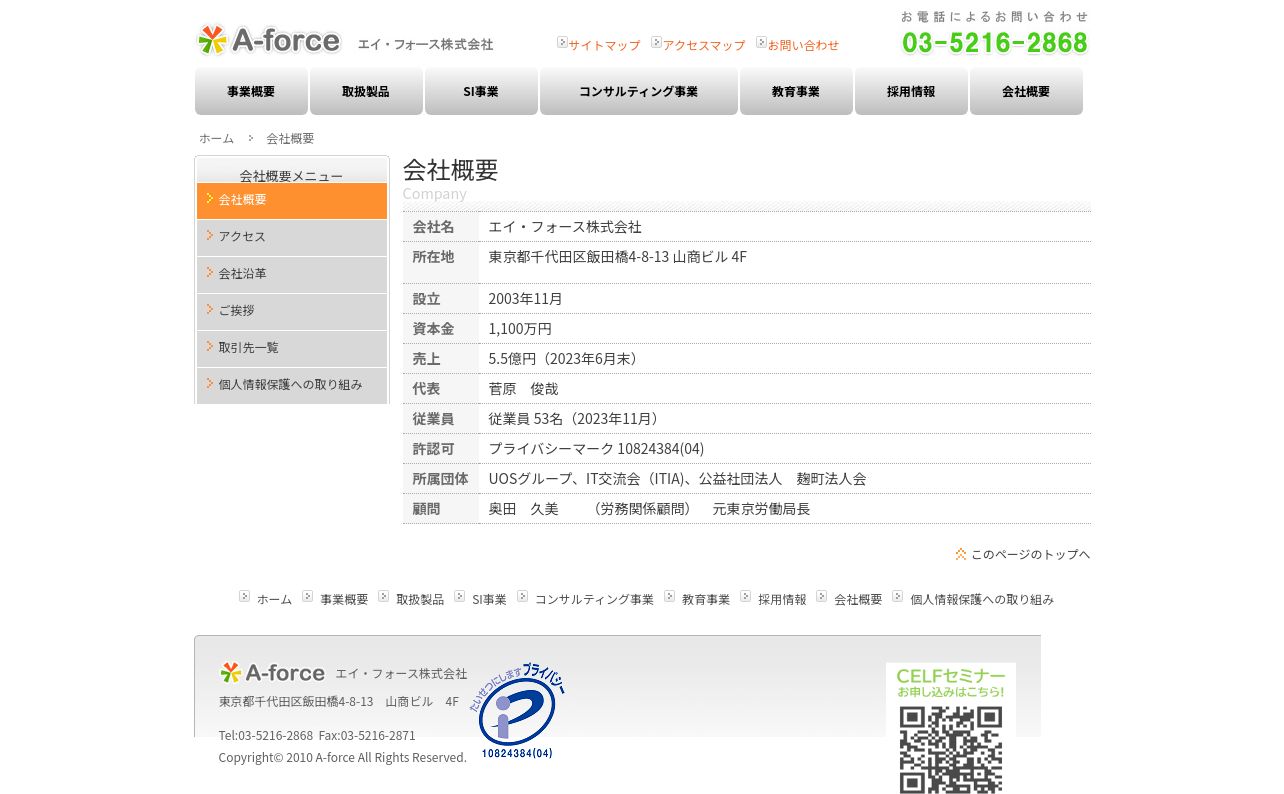Click the このページのトップへ link
Image resolution: width=1284 pixels, height=794 pixels.
[x=1030, y=554]
